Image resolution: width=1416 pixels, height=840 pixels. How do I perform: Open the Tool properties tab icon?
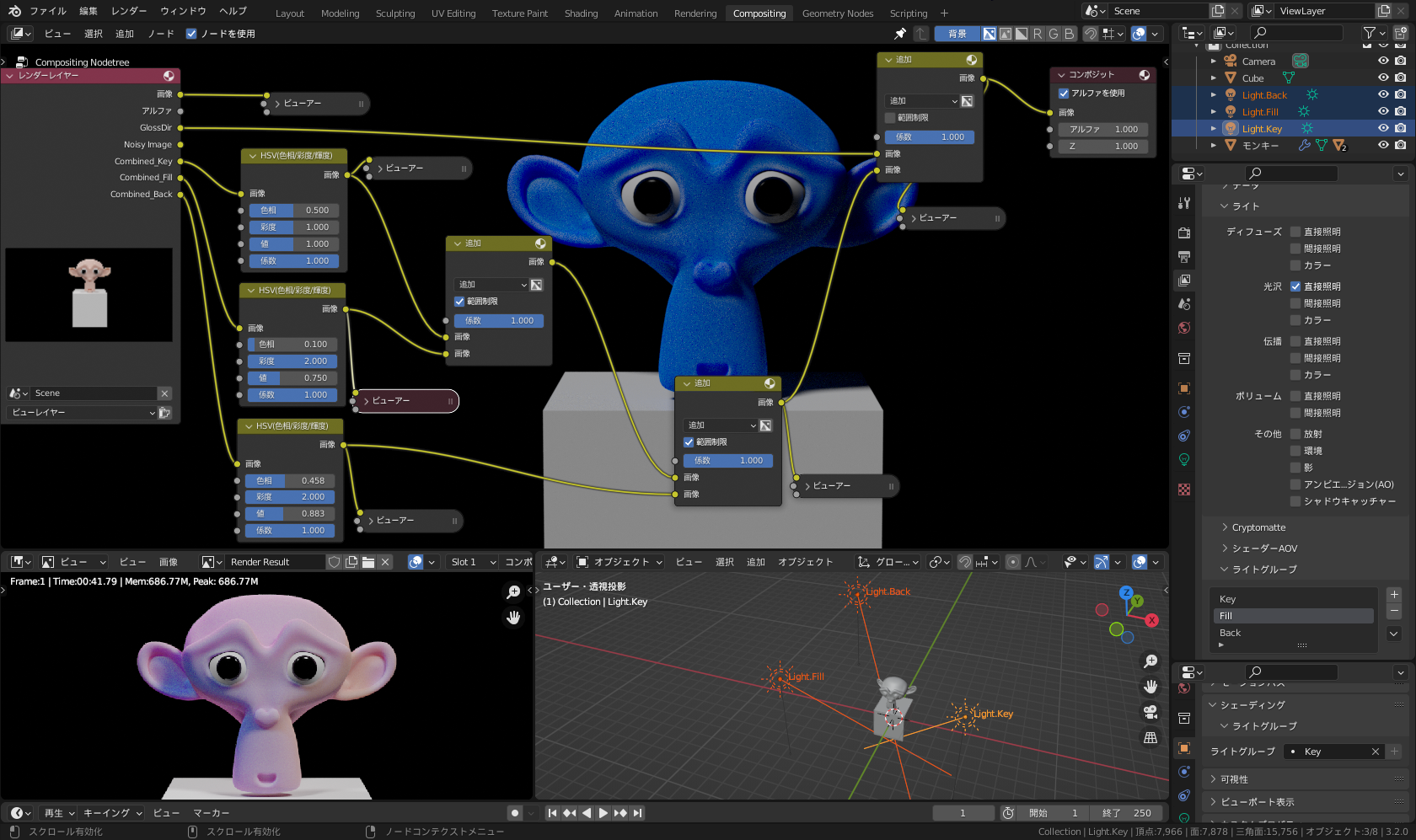click(1184, 203)
